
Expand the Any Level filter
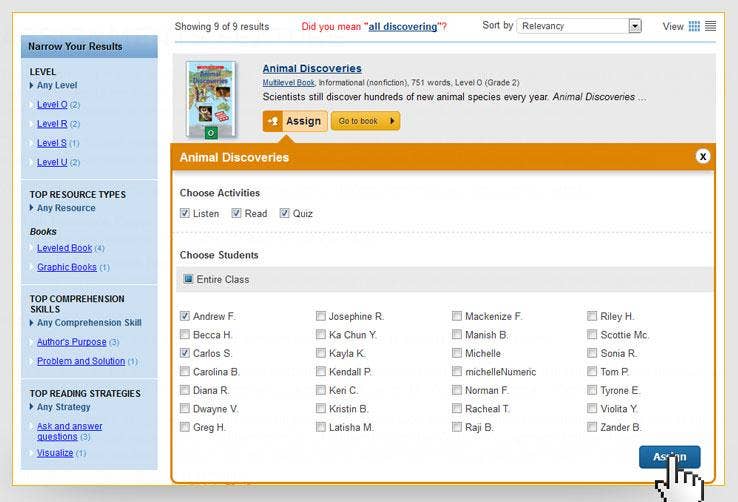[53, 85]
